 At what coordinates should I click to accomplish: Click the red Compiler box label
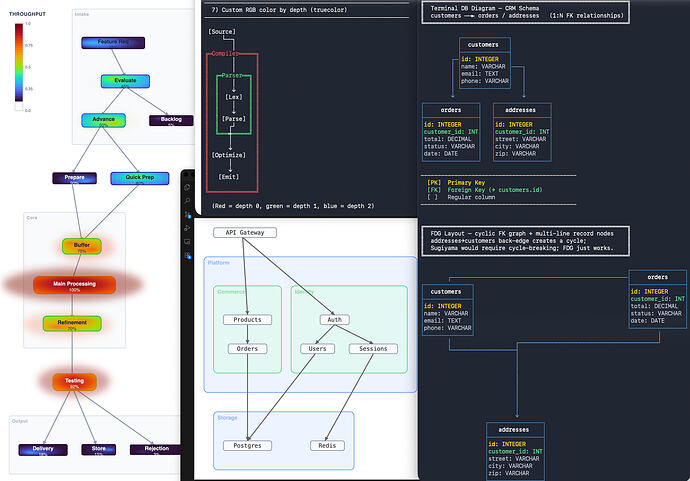pos(225,53)
